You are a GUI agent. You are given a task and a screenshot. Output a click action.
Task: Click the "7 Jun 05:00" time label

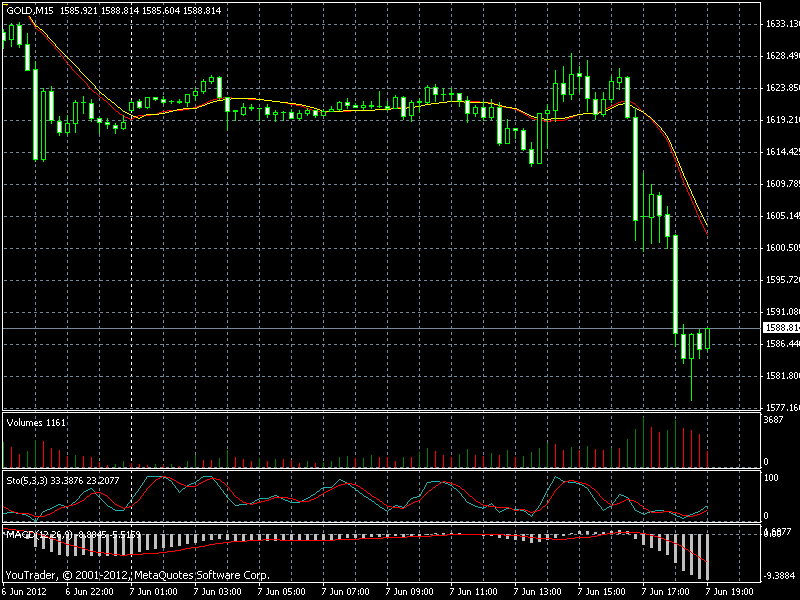[282, 592]
